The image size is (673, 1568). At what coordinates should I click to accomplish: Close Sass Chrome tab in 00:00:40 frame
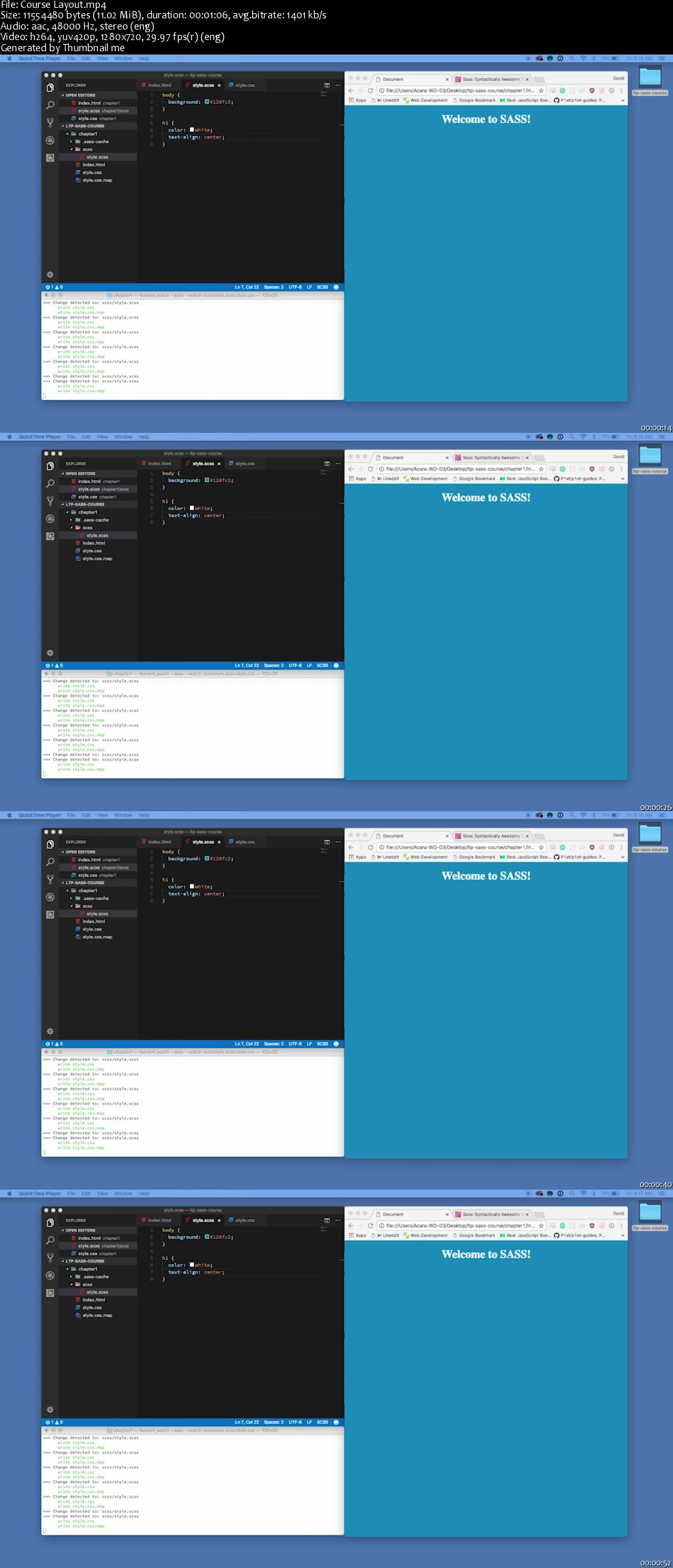coord(527,836)
